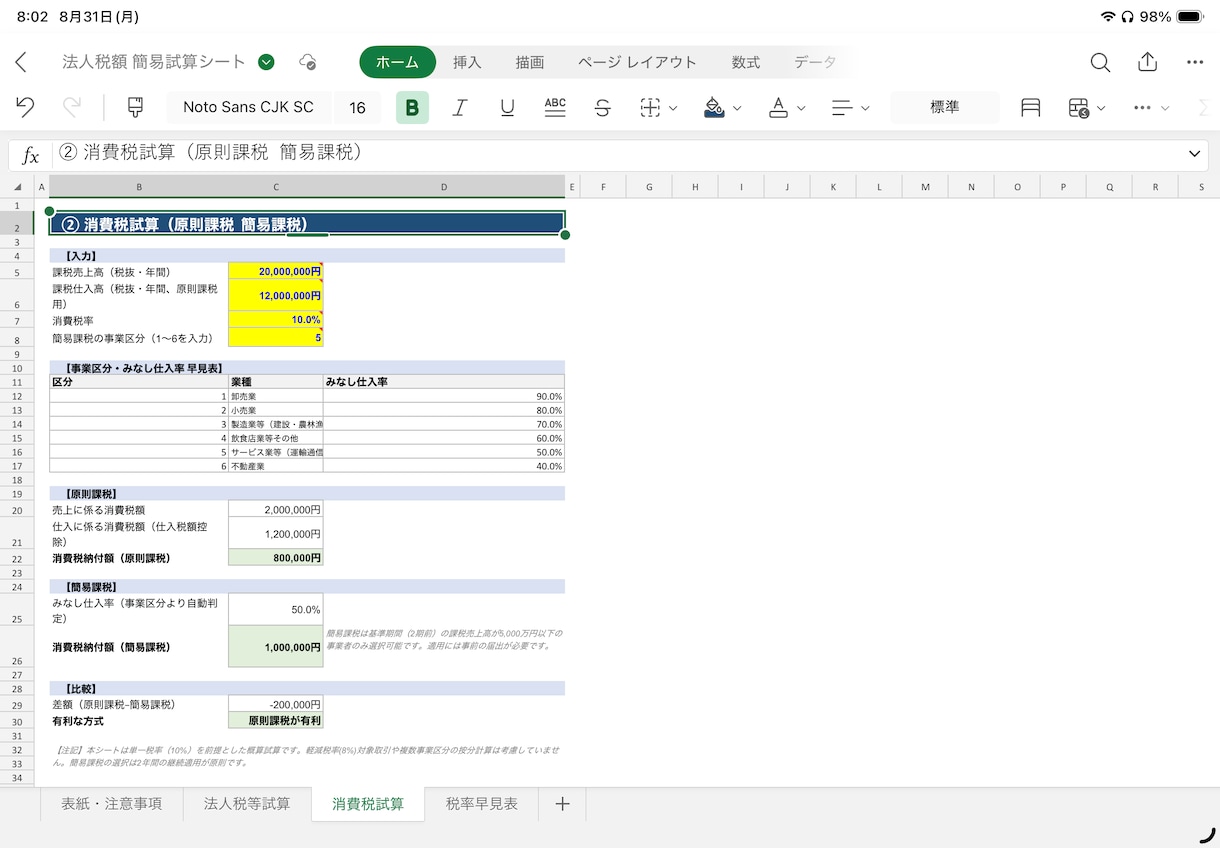Select the 800,000円 result cell
1220x848 pixels.
(276, 558)
